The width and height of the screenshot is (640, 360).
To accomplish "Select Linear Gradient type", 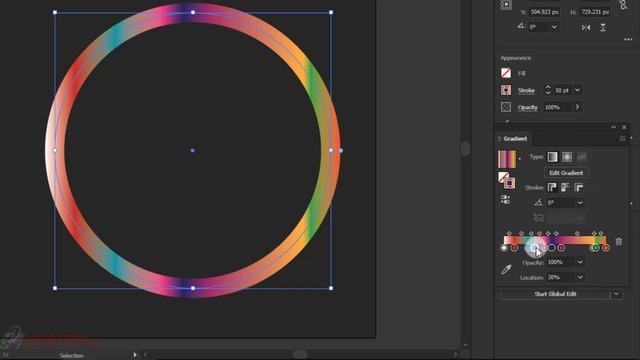I will (552, 157).
